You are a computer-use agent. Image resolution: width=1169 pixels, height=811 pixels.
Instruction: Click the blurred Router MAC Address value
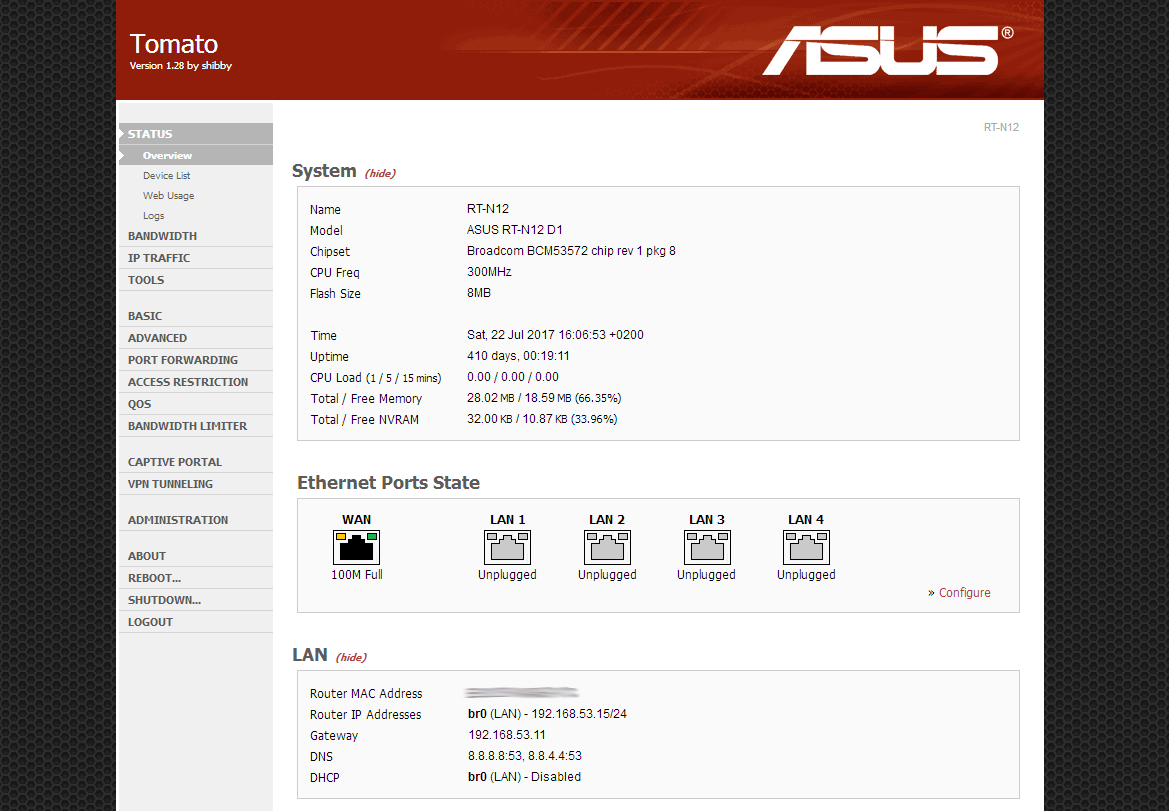click(522, 692)
